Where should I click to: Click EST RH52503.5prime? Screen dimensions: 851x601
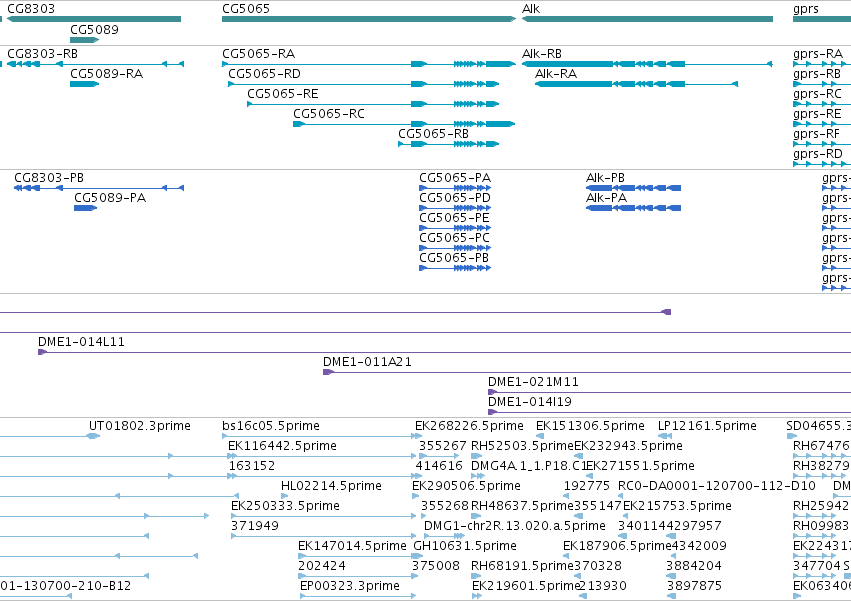coord(522,446)
